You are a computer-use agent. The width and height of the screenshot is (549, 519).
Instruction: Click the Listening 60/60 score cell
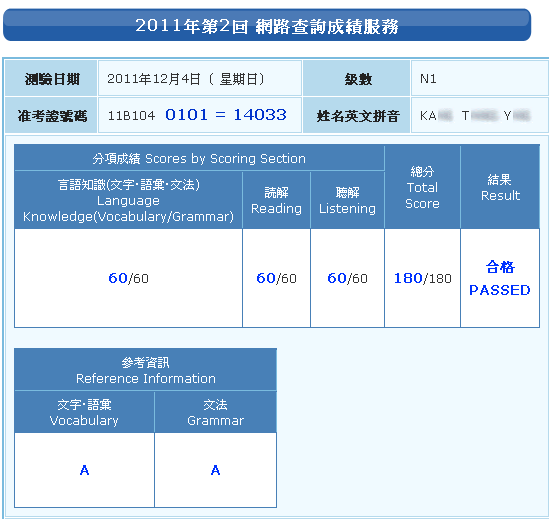pyautogui.click(x=347, y=278)
